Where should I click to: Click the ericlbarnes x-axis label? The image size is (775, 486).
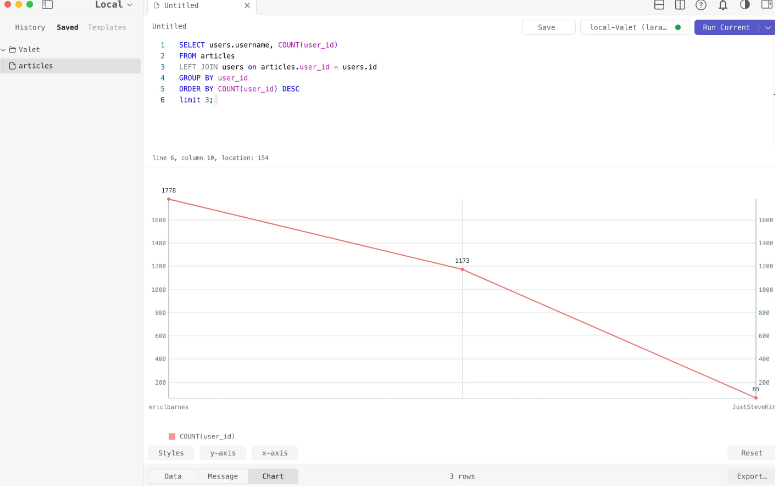pyautogui.click(x=169, y=407)
